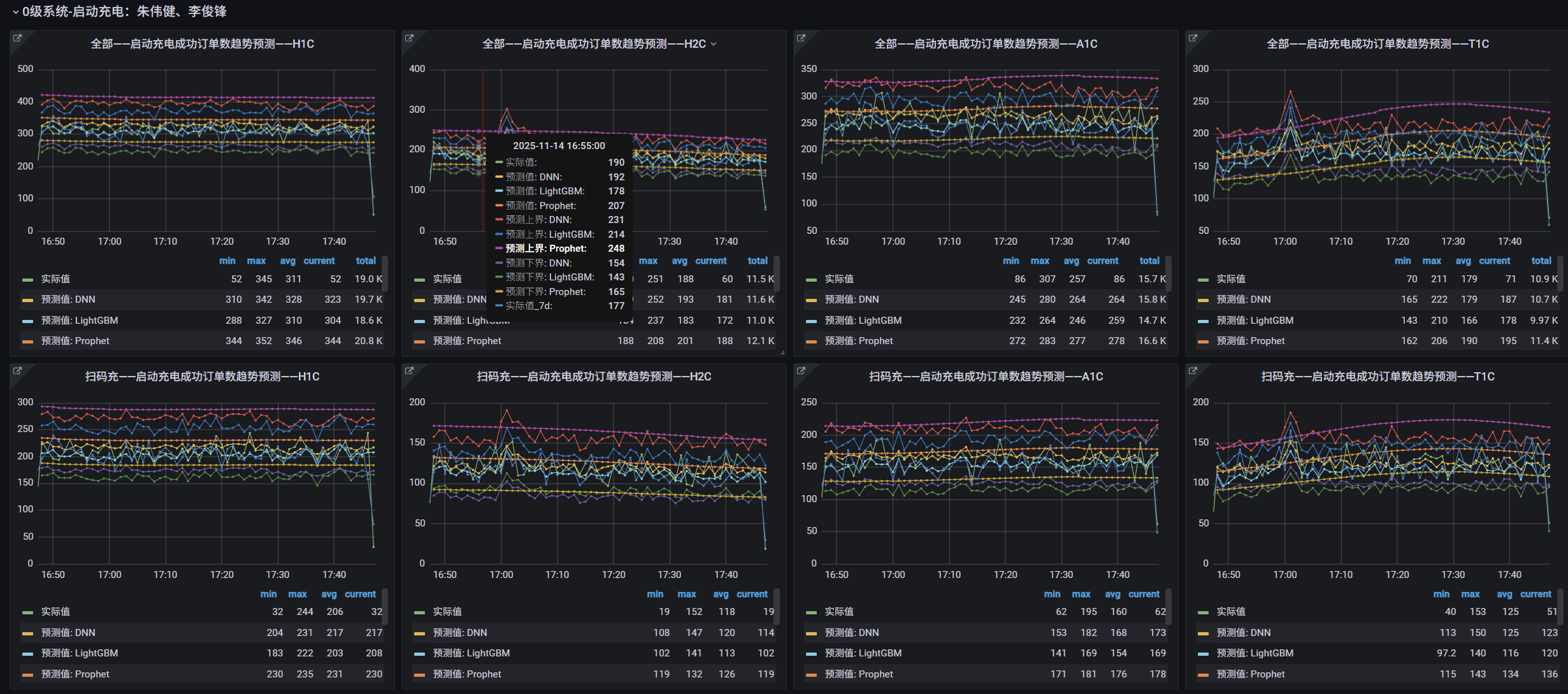Open dropdown arrow beside 全部 H2C panel title

714,44
